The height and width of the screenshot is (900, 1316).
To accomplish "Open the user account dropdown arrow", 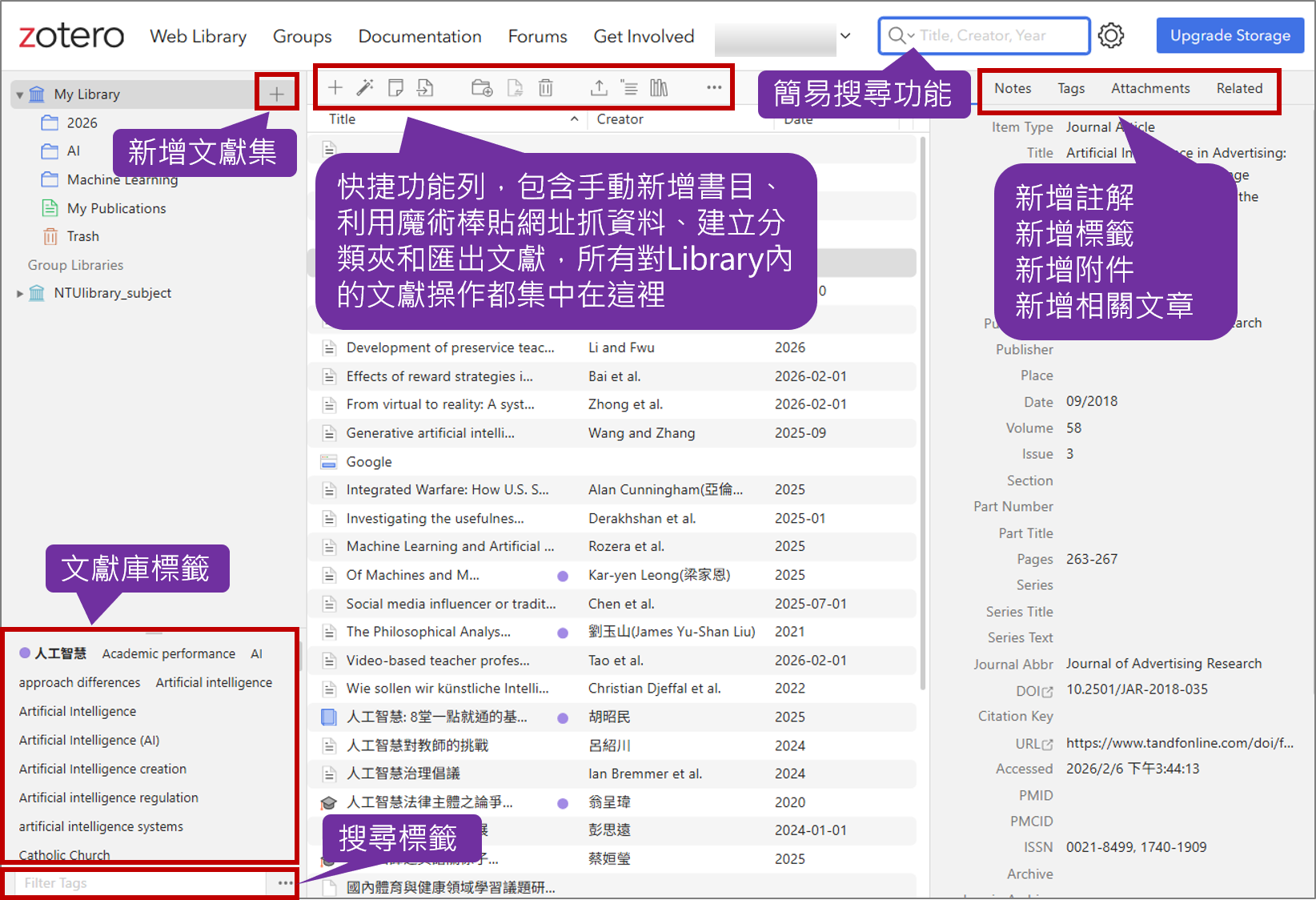I will 845,36.
